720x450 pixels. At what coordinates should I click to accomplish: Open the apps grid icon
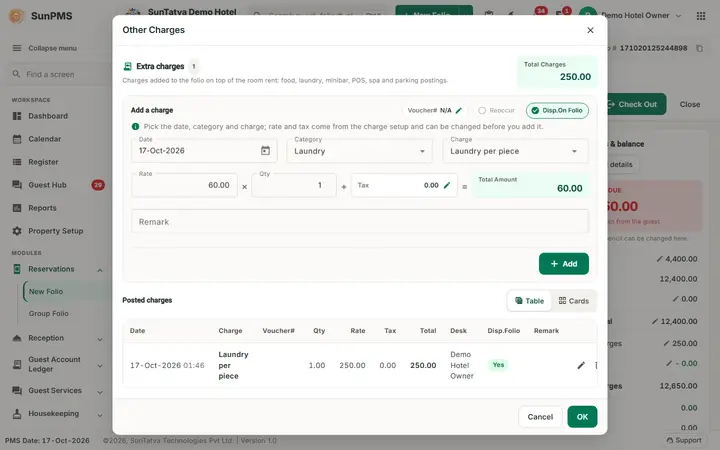(x=701, y=16)
